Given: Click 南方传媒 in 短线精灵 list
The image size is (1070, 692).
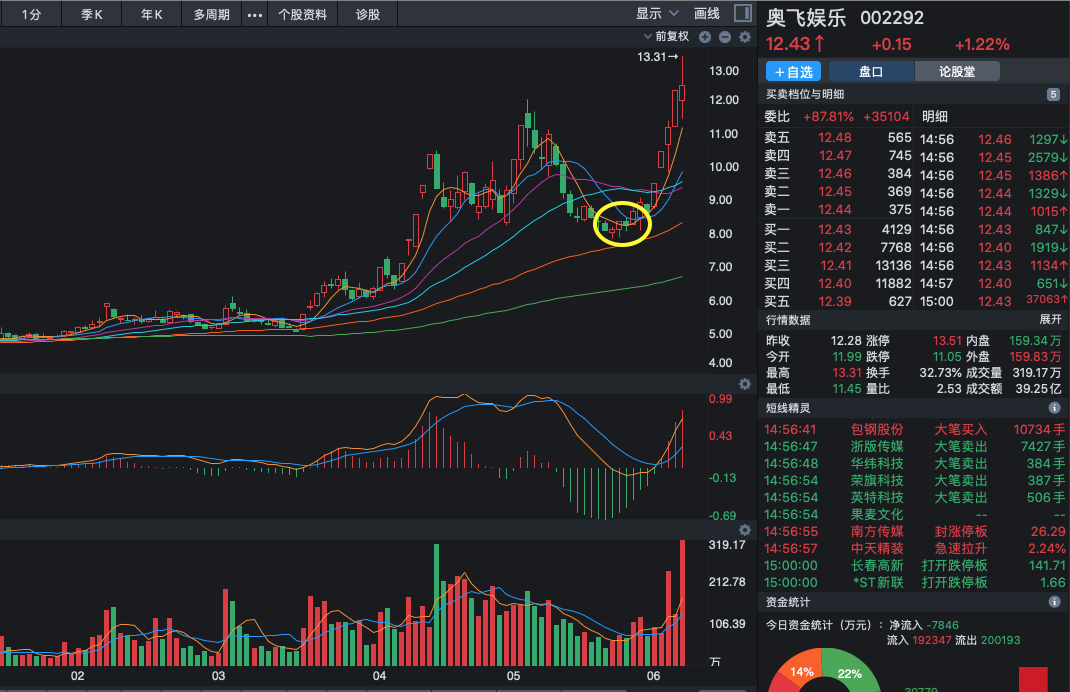Looking at the screenshot, I should pos(877,532).
